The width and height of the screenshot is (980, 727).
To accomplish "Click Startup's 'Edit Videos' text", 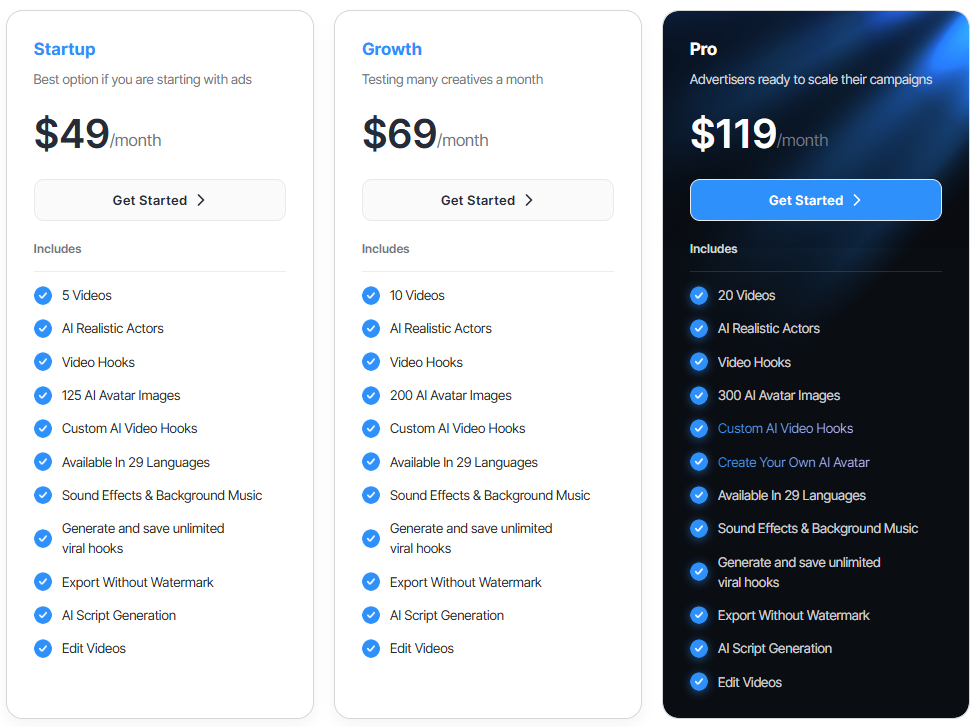I will pos(94,649).
